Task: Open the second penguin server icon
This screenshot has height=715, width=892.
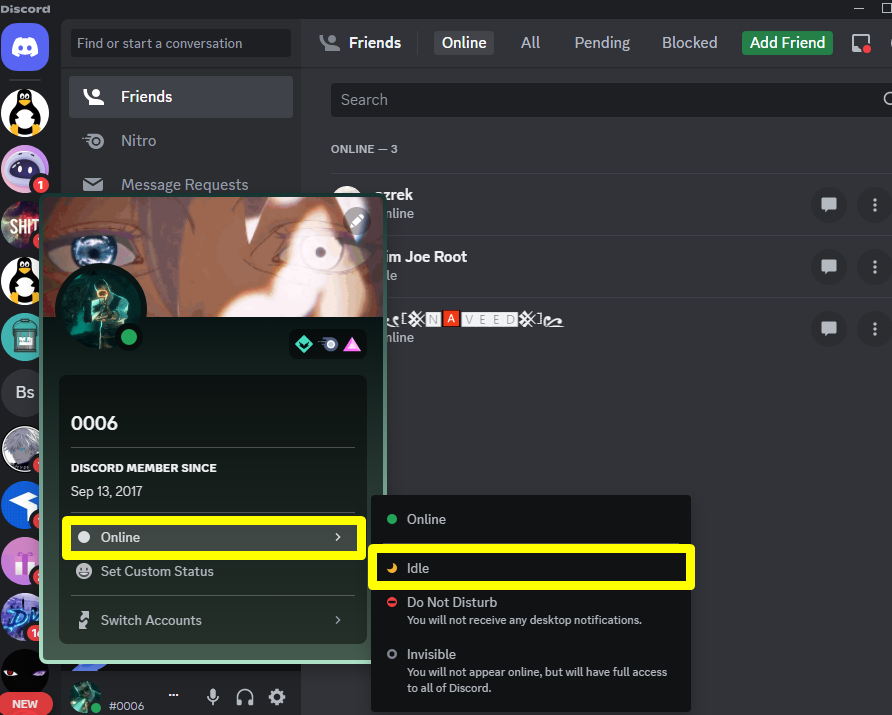Action: click(x=22, y=281)
